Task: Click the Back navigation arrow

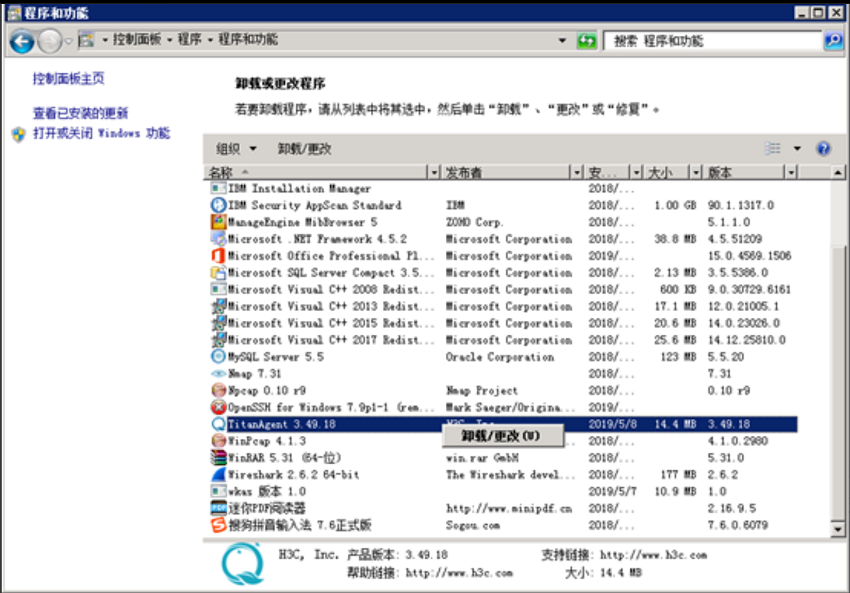Action: (x=22, y=41)
